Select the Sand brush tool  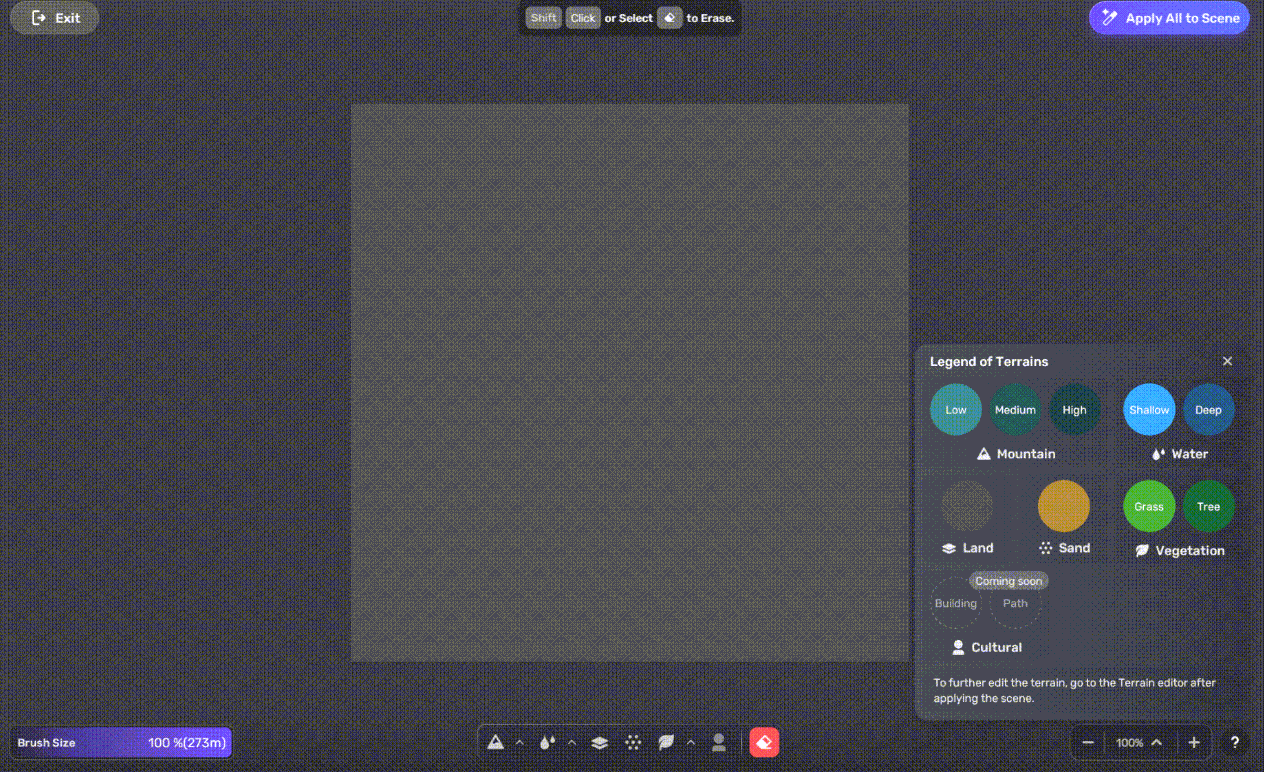click(x=633, y=742)
